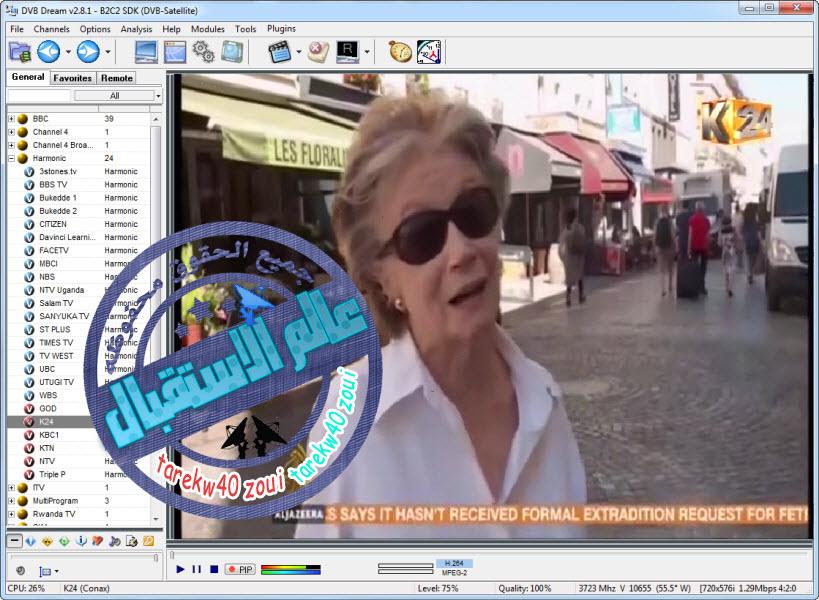
Task: Select the General tab
Action: (28, 77)
